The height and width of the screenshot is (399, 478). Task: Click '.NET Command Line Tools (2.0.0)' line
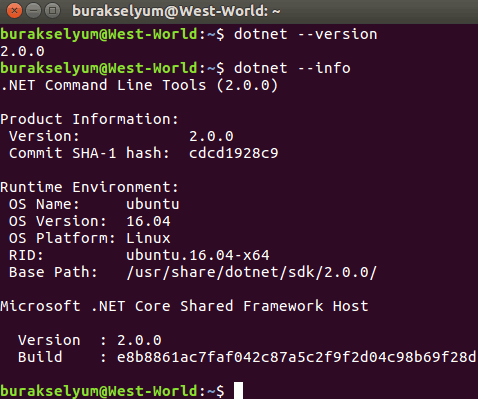(139, 85)
